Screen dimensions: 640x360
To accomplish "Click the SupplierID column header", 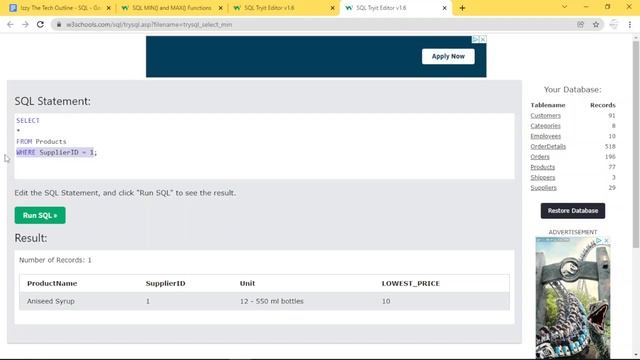I will [x=165, y=283].
